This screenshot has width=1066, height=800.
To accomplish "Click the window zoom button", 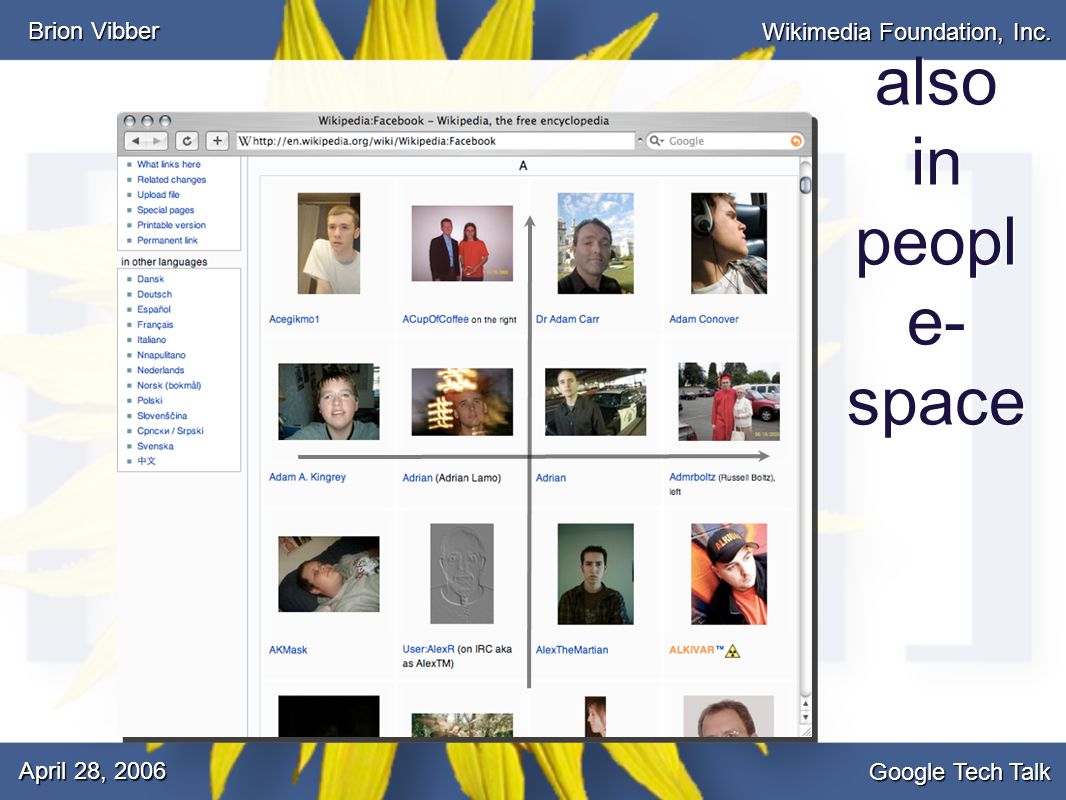I will (165, 121).
